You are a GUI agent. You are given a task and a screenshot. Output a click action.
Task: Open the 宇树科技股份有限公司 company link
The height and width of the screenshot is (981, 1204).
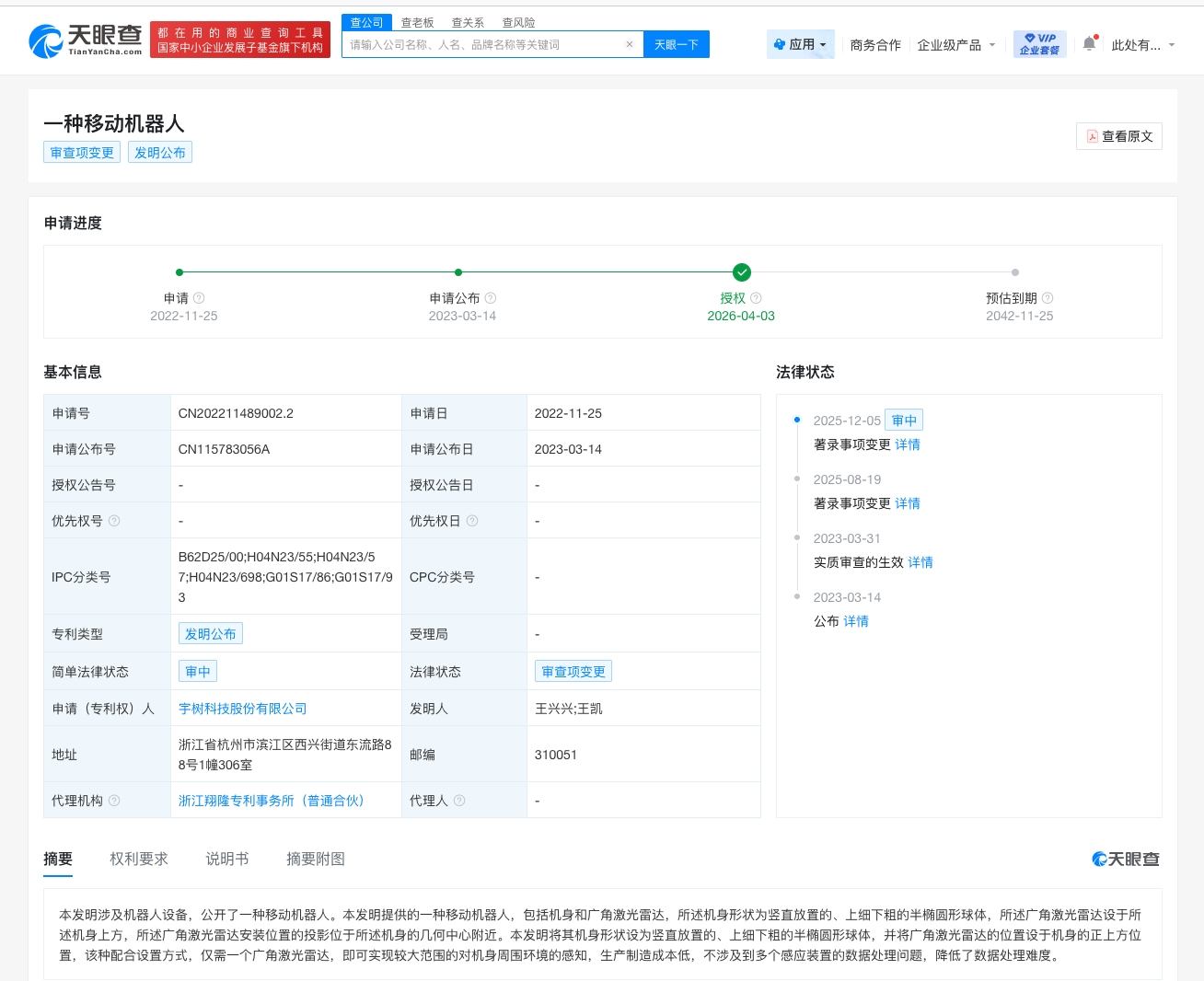pyautogui.click(x=244, y=708)
